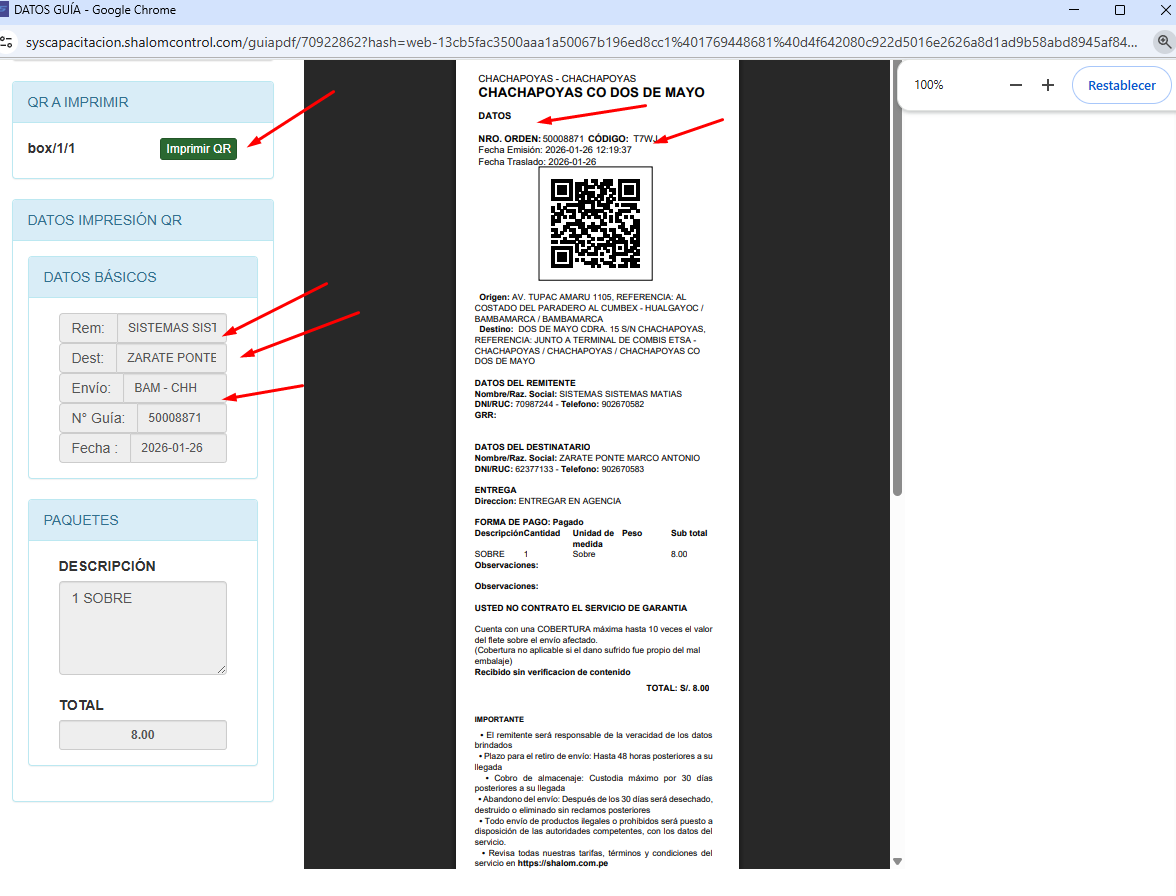Viewport: 1176px width, 896px height.
Task: Zoom out with the minus icon
Action: [1016, 85]
